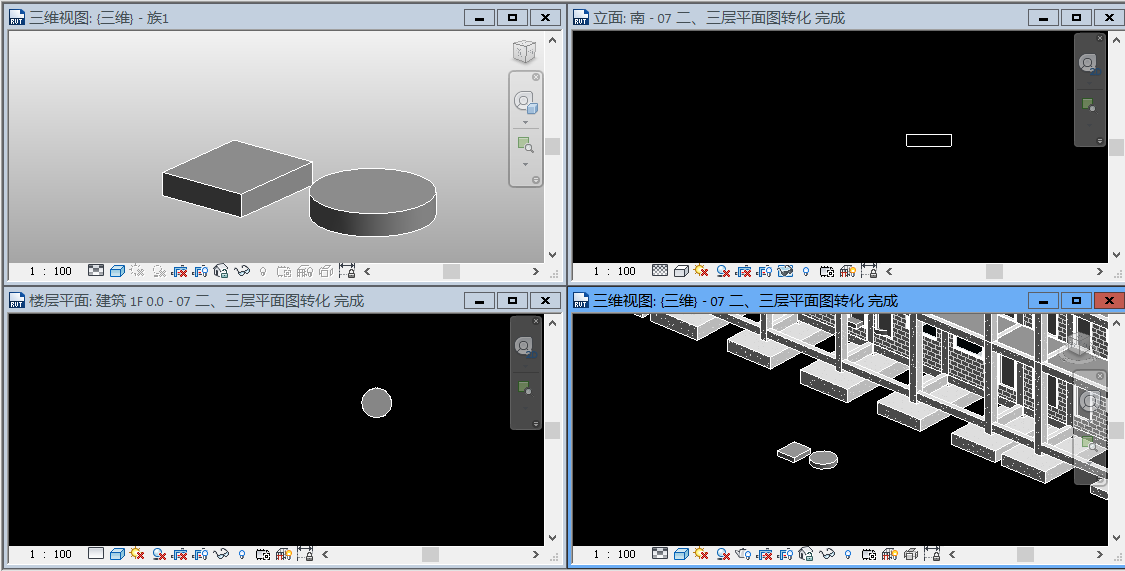Toggle Sun Path in south elevation view
Screen dimensions: 1125x571
701,270
